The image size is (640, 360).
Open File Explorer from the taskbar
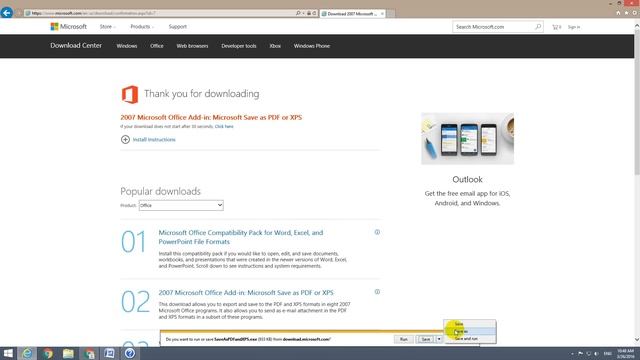[68, 353]
